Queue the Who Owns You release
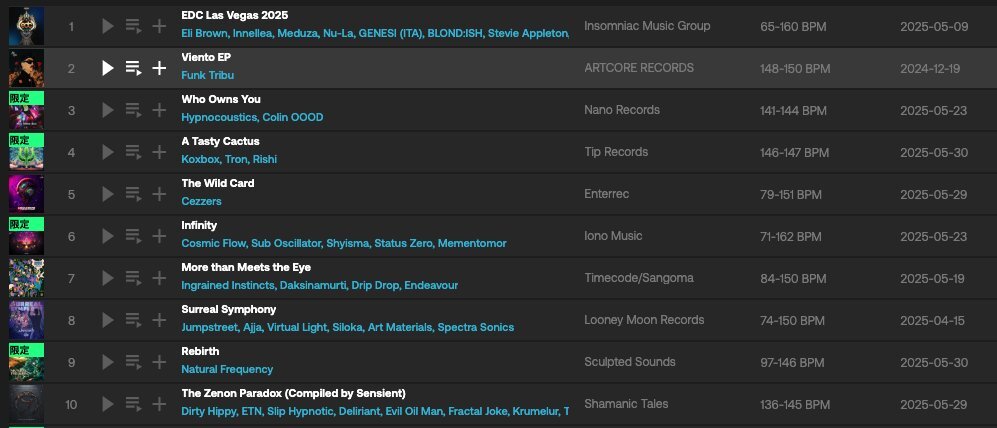 [x=134, y=110]
